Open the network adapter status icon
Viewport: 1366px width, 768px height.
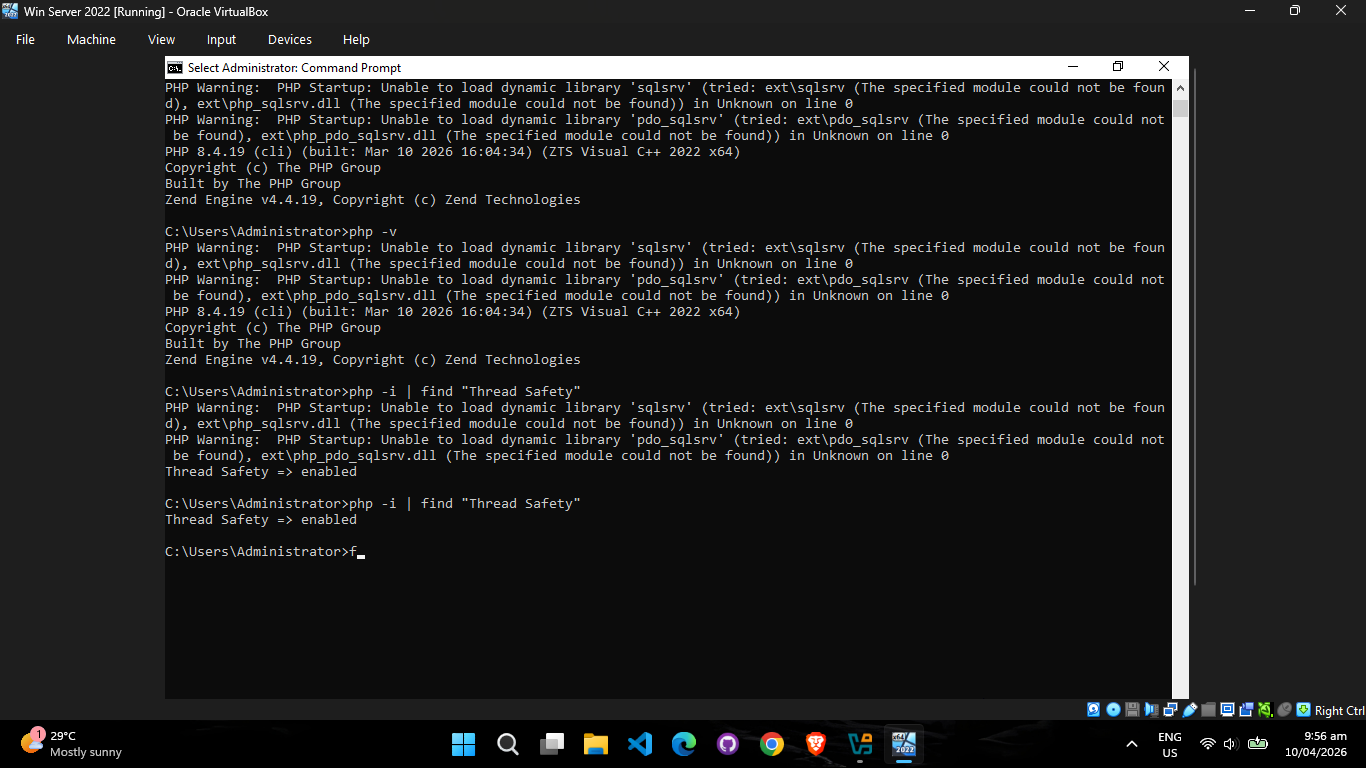coord(1170,710)
